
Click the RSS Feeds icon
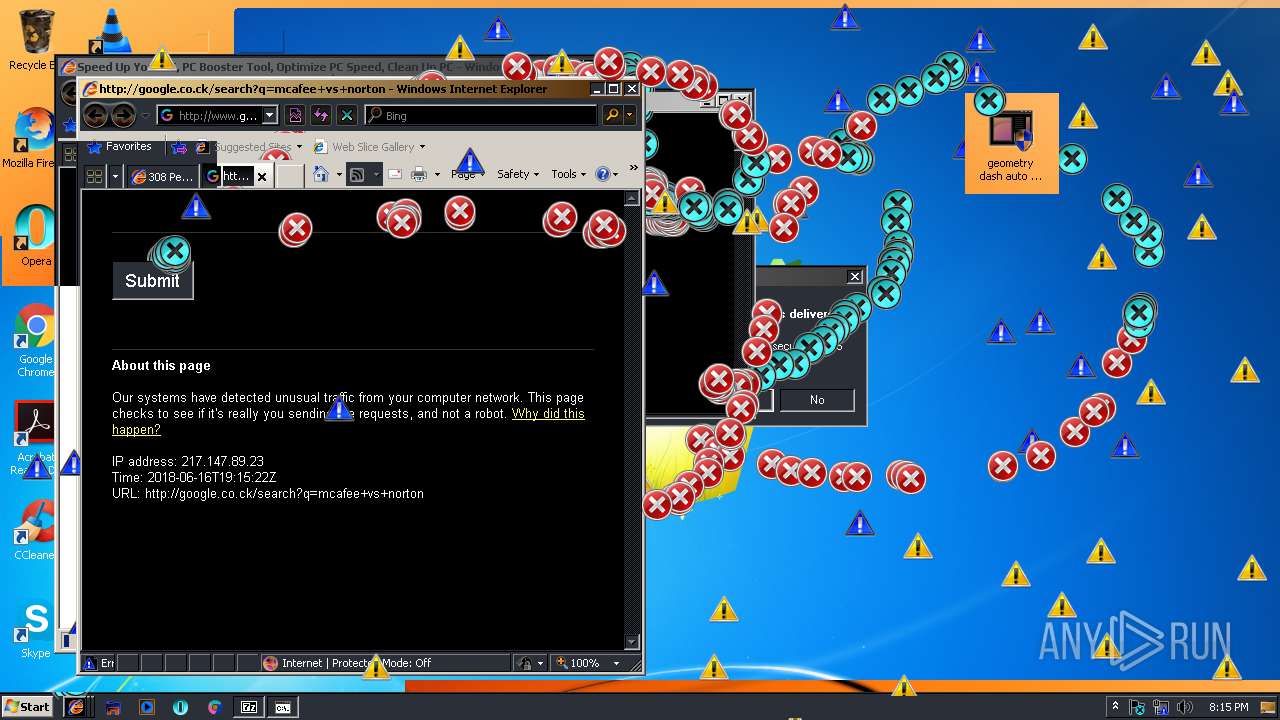point(355,174)
